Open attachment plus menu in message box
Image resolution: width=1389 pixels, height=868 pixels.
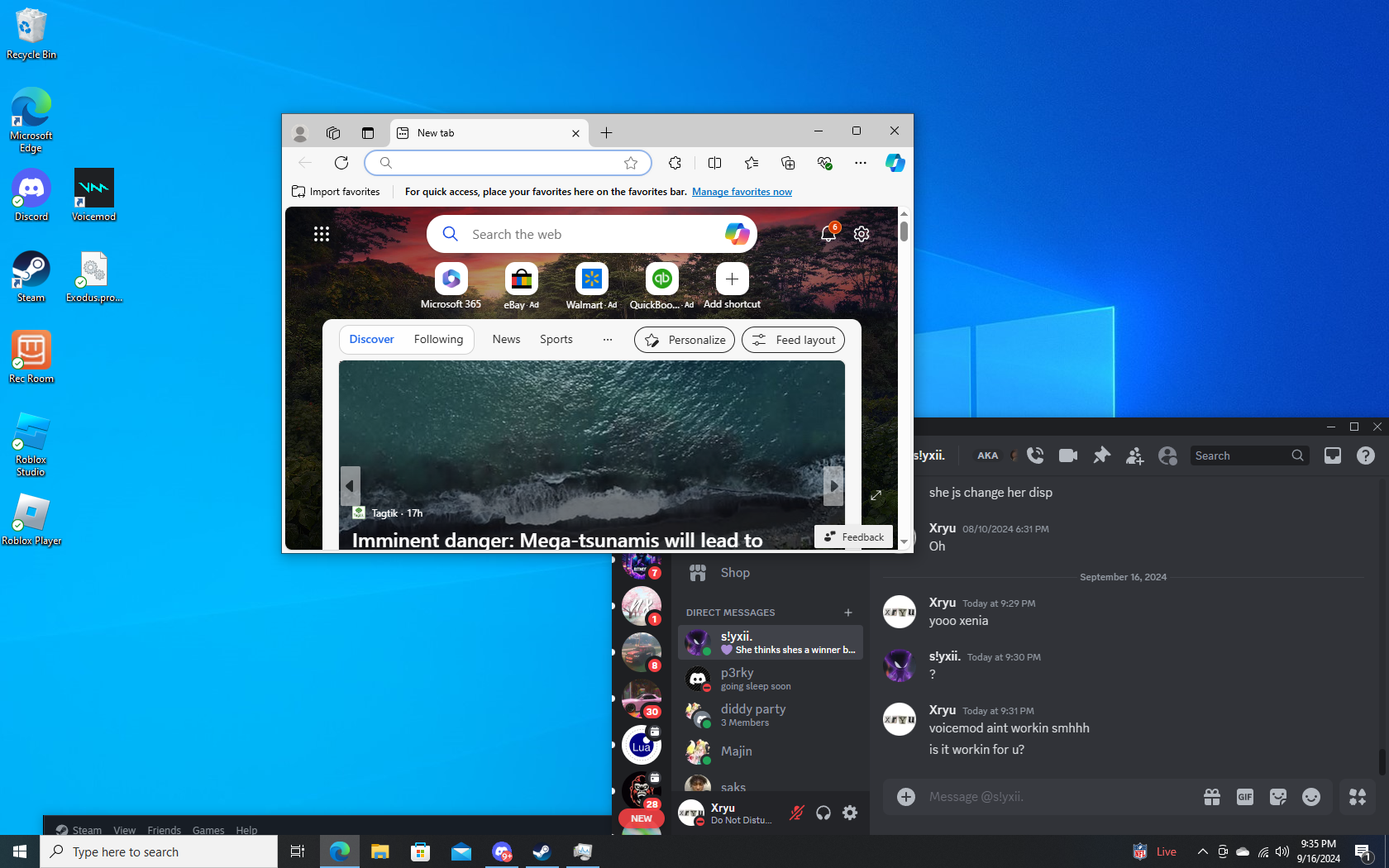(x=906, y=797)
